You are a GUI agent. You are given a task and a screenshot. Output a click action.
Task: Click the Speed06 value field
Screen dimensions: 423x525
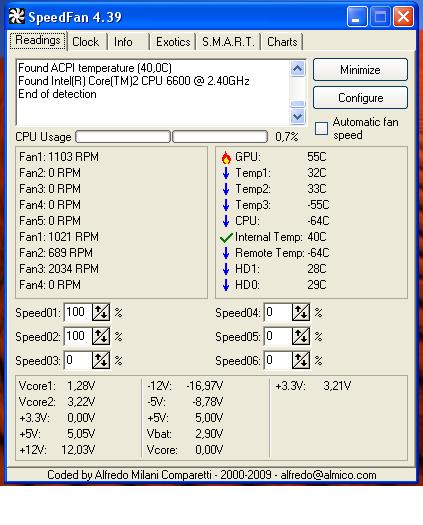pyautogui.click(x=278, y=360)
